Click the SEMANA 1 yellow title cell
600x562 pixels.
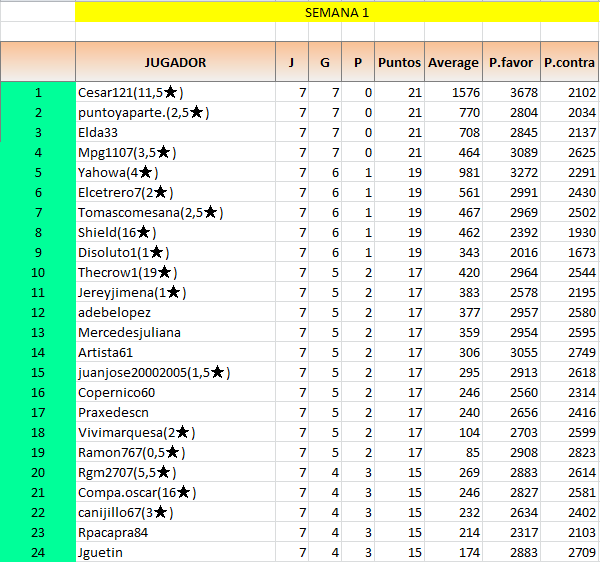[336, 12]
